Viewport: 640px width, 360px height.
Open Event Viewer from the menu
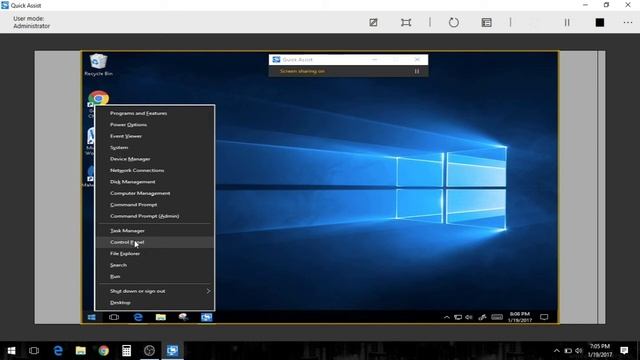coord(155,136)
